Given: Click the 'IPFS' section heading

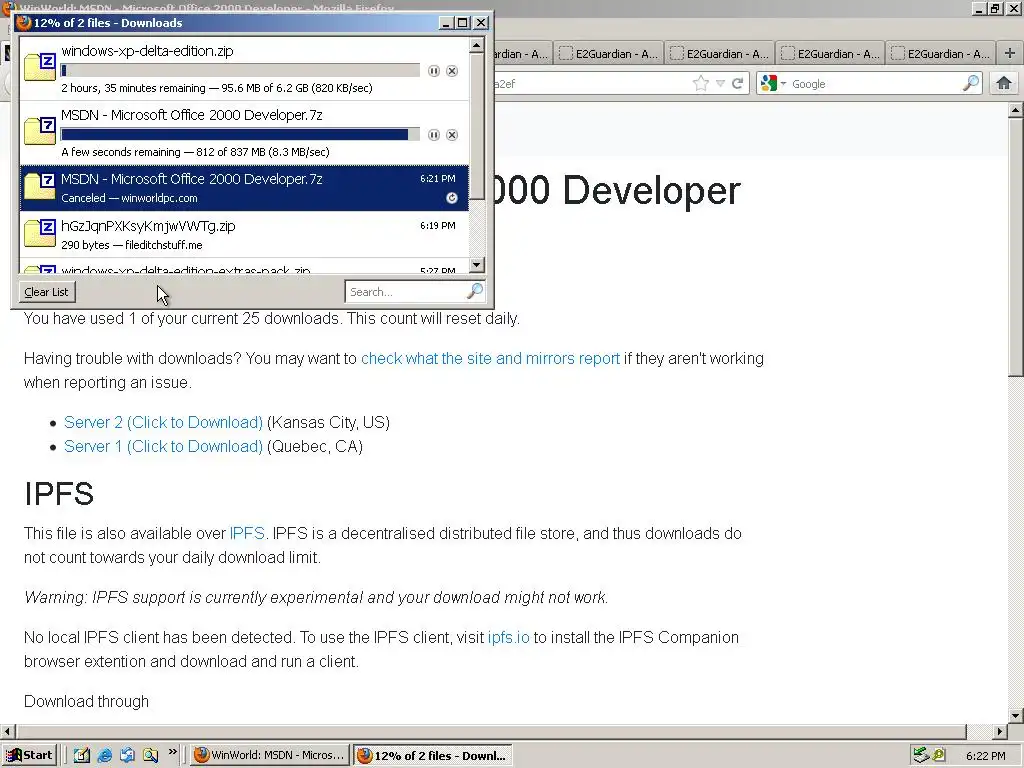Looking at the screenshot, I should [x=59, y=493].
